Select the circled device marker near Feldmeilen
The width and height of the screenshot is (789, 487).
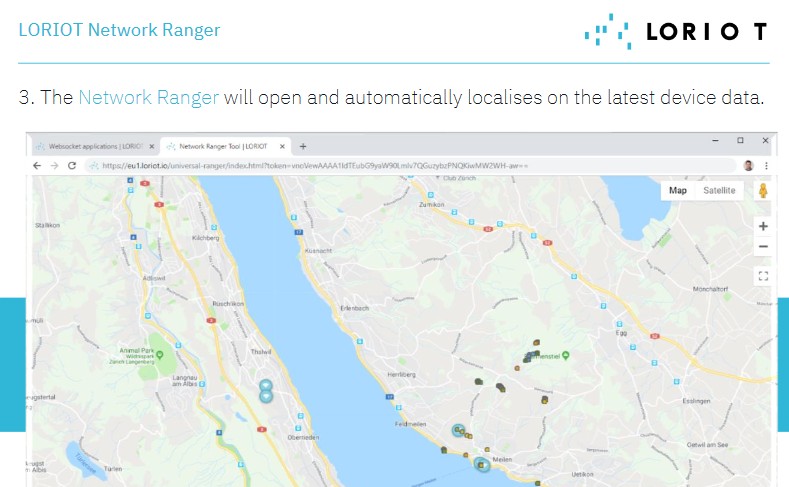[457, 430]
